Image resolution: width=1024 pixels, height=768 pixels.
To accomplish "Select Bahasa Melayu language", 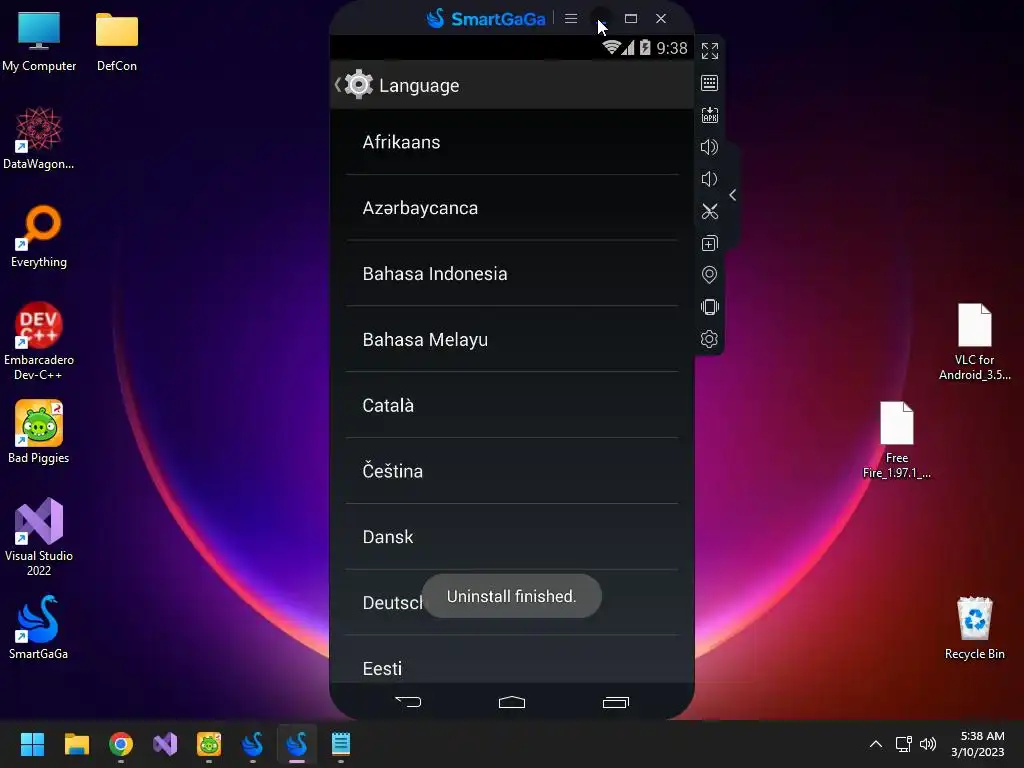I will pos(512,340).
